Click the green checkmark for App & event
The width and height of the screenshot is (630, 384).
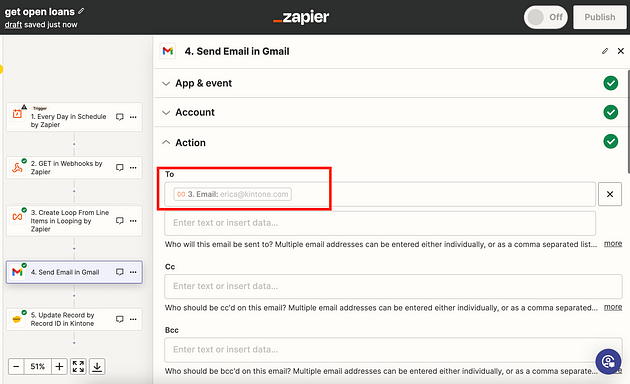(x=611, y=83)
